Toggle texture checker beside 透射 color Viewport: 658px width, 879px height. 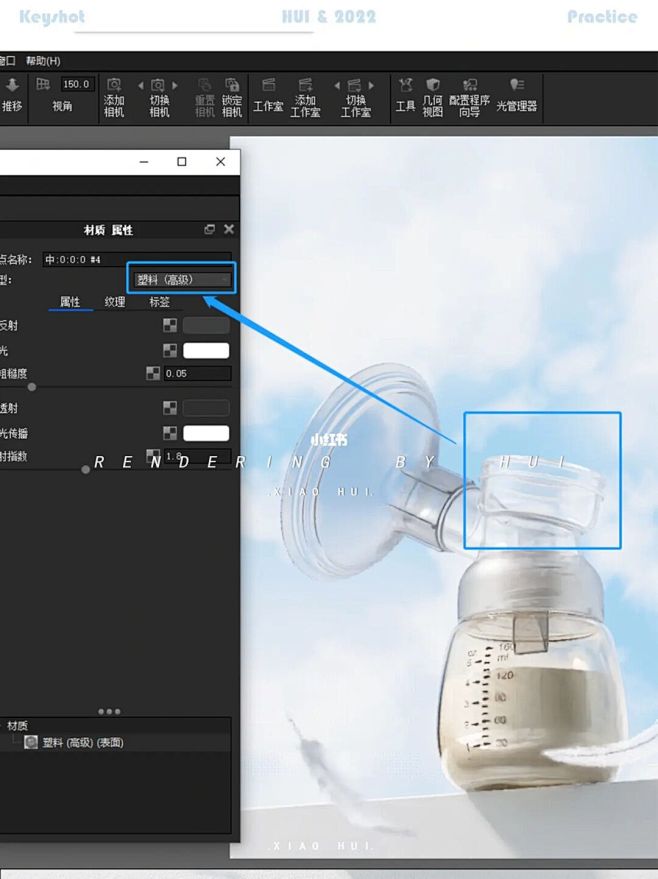tap(170, 408)
